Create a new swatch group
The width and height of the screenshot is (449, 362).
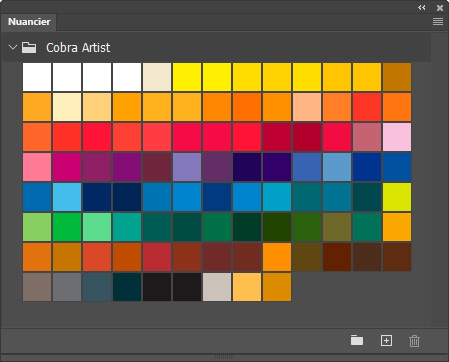coord(357,340)
